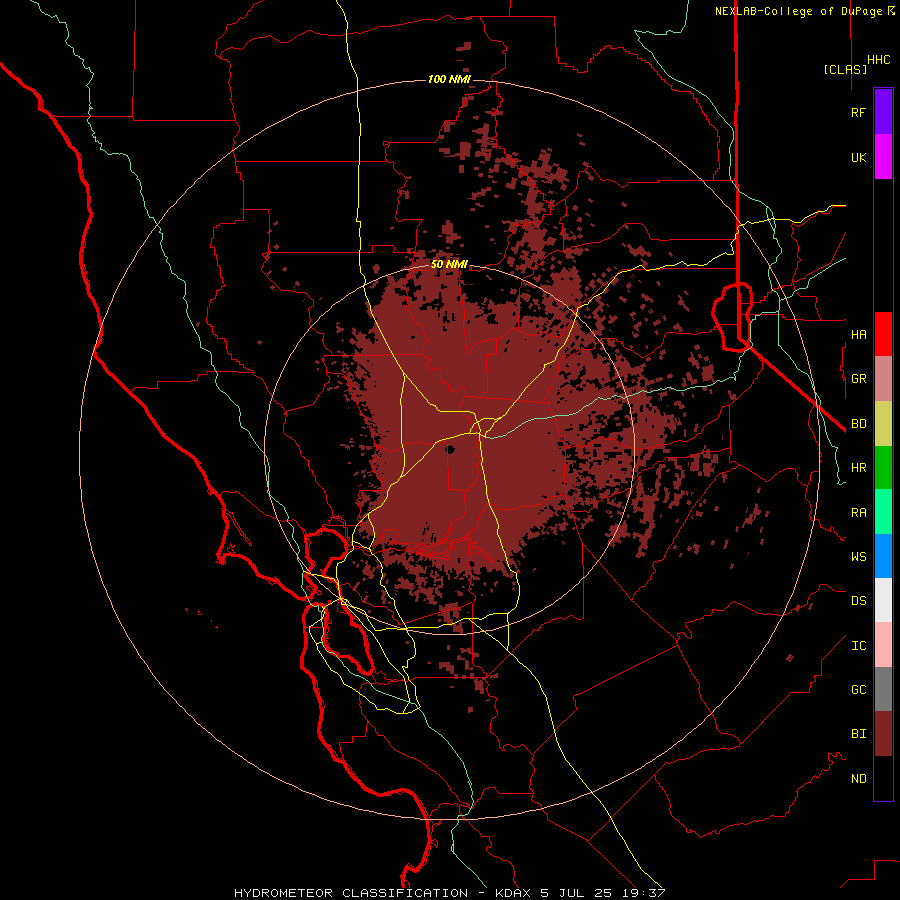Screen dimensions: 900x900
Task: Click the GR legend label
Action: (x=858, y=379)
